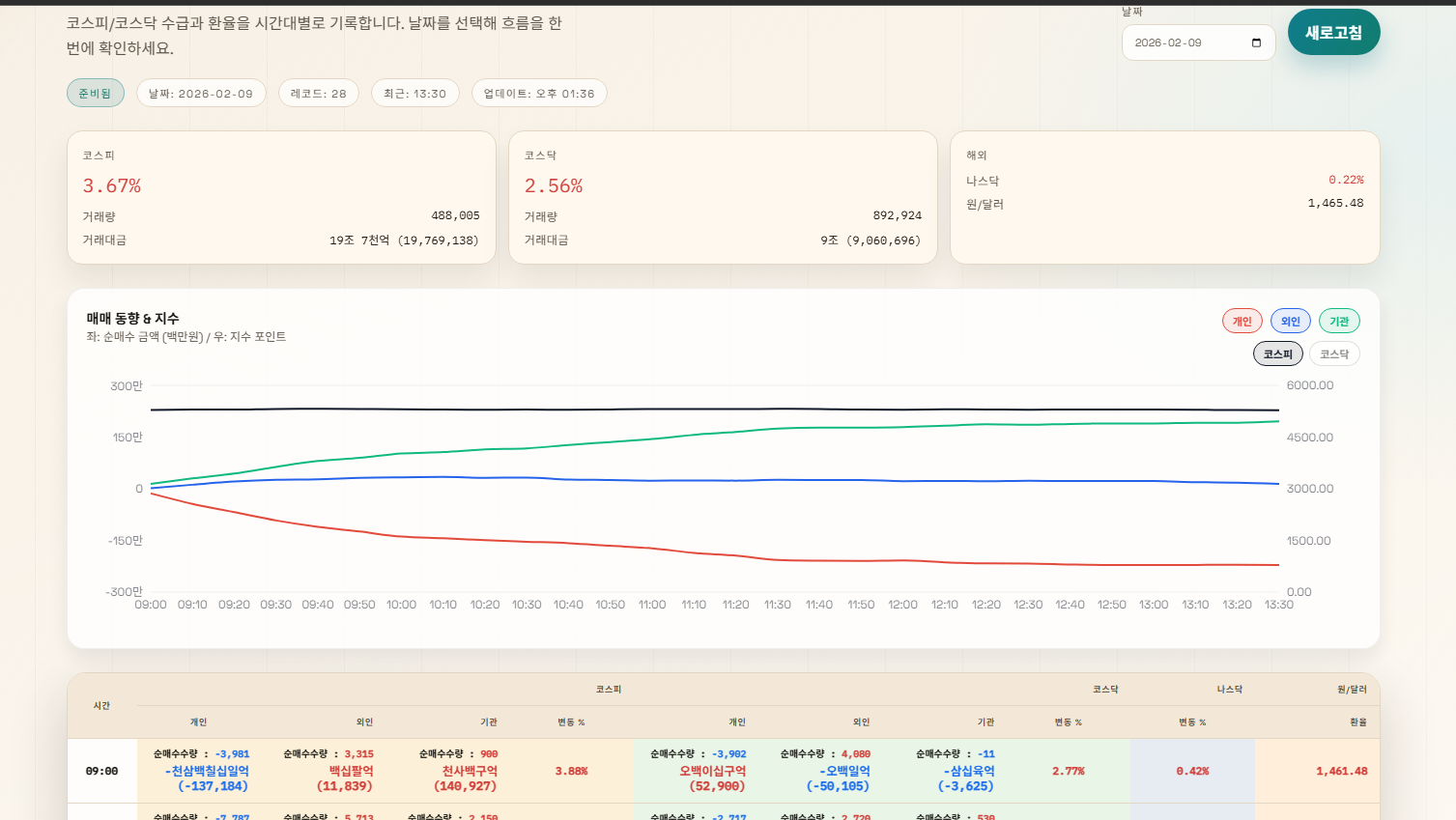Viewport: 1456px width, 820px height.
Task: Switch chart to the 코스피 tab
Action: (x=1278, y=354)
